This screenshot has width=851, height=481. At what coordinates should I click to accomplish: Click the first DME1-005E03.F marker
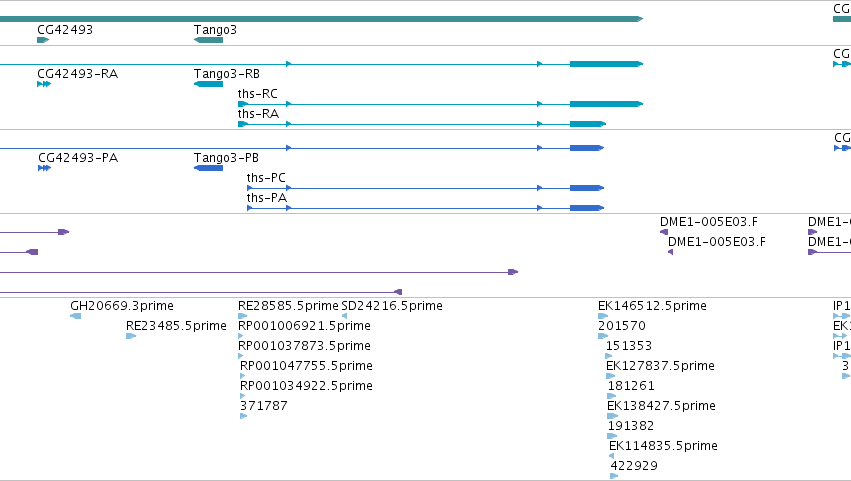pyautogui.click(x=664, y=232)
